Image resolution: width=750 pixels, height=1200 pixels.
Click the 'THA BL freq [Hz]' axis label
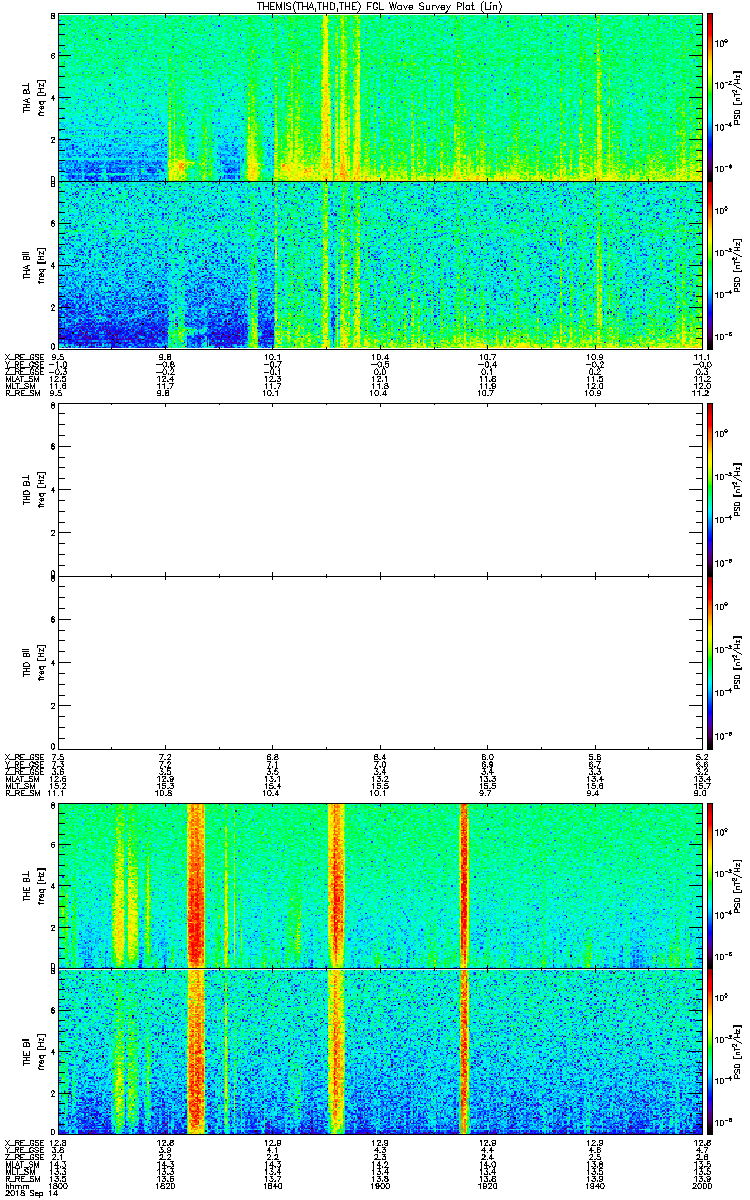[33, 98]
